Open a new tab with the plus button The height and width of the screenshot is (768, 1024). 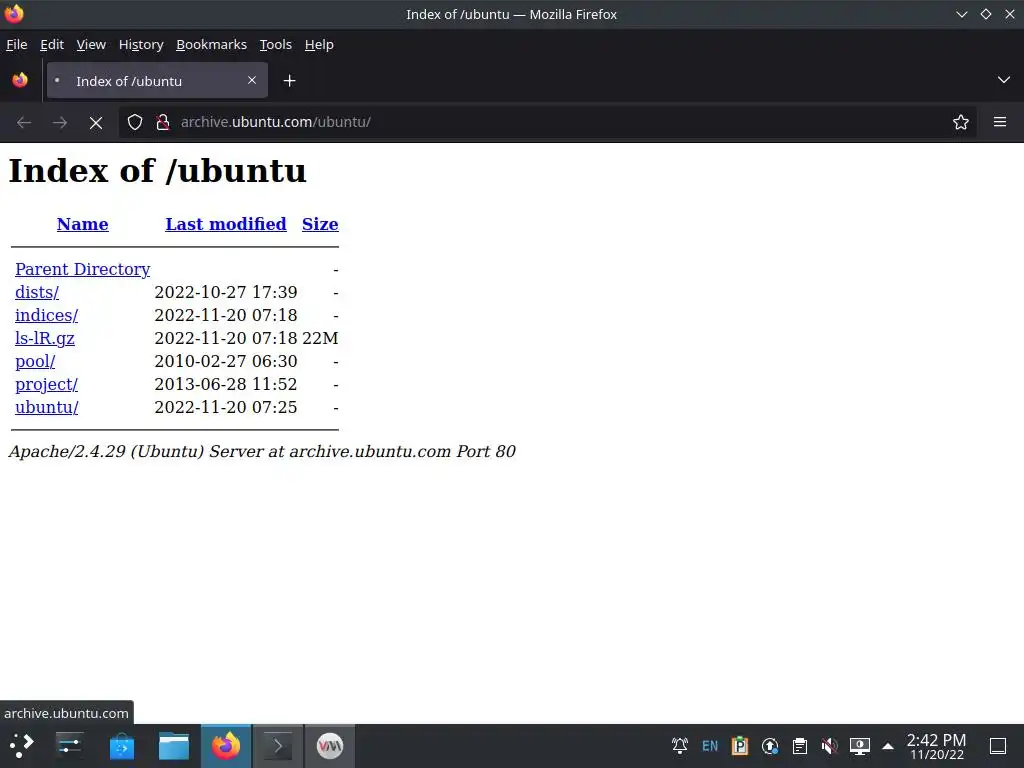[289, 80]
